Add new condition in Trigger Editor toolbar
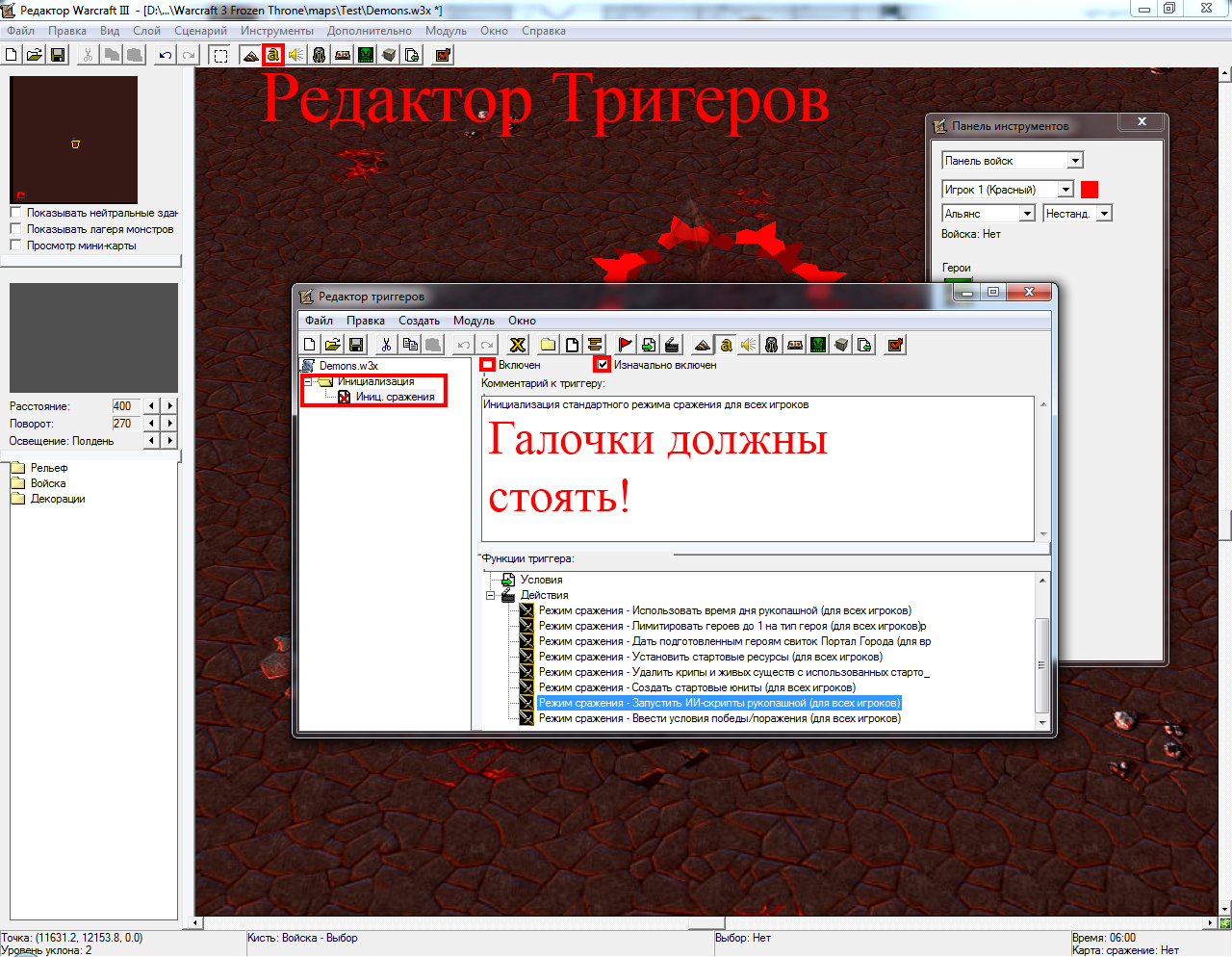 pos(649,345)
